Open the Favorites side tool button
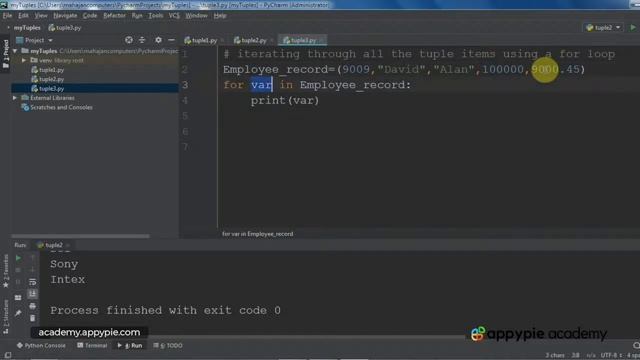 [5, 271]
